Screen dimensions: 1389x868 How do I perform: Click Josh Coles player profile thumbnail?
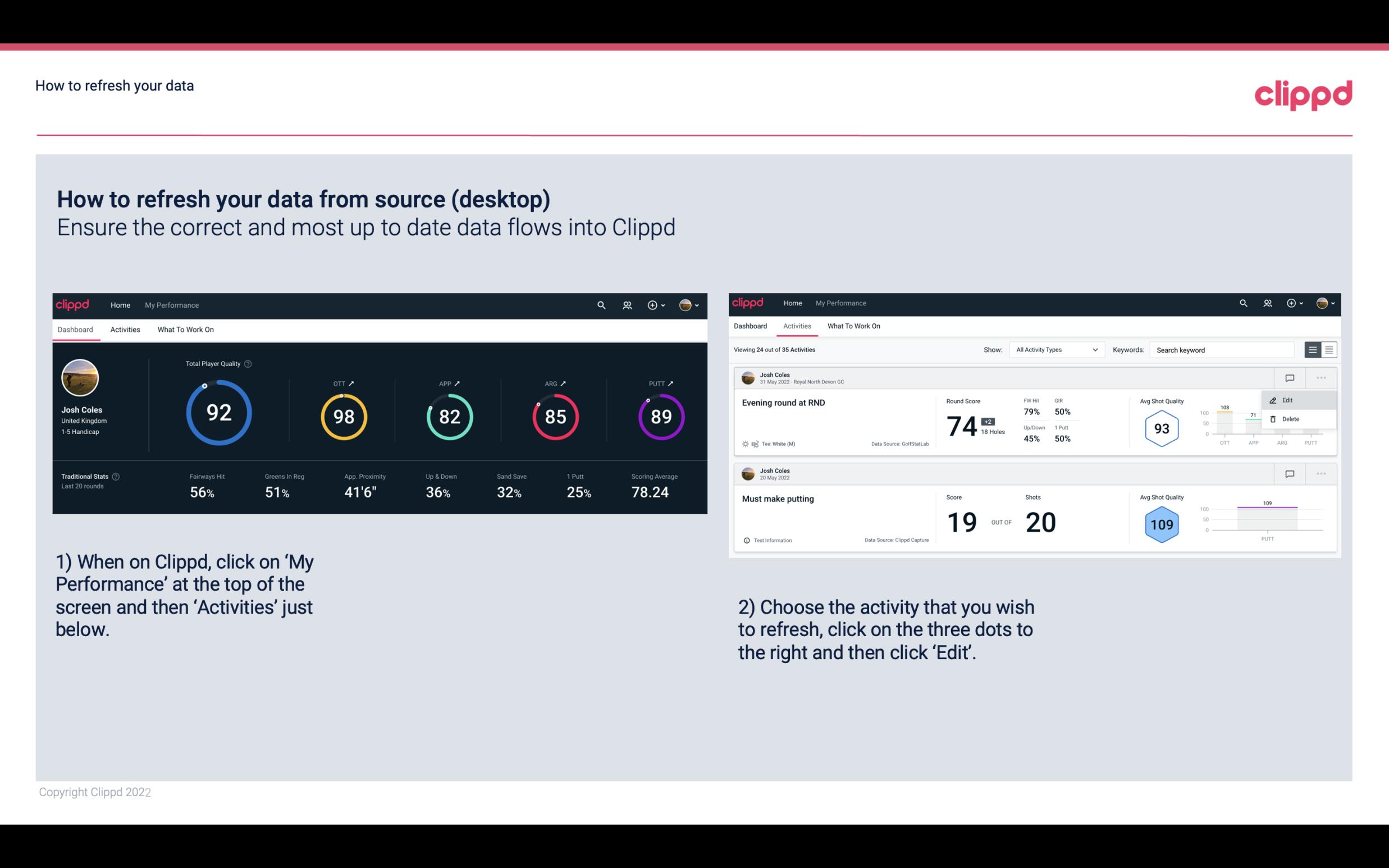coord(81,377)
